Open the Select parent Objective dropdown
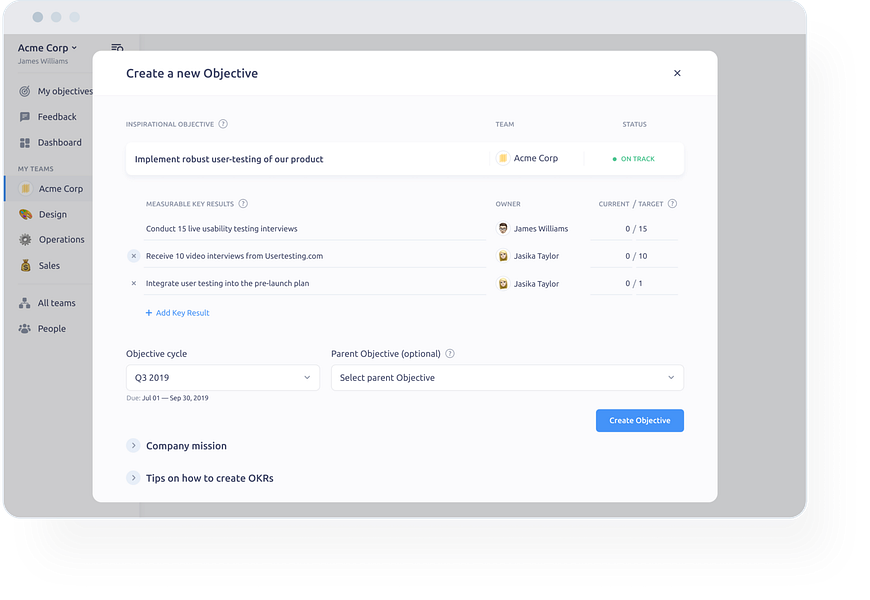 coord(507,377)
